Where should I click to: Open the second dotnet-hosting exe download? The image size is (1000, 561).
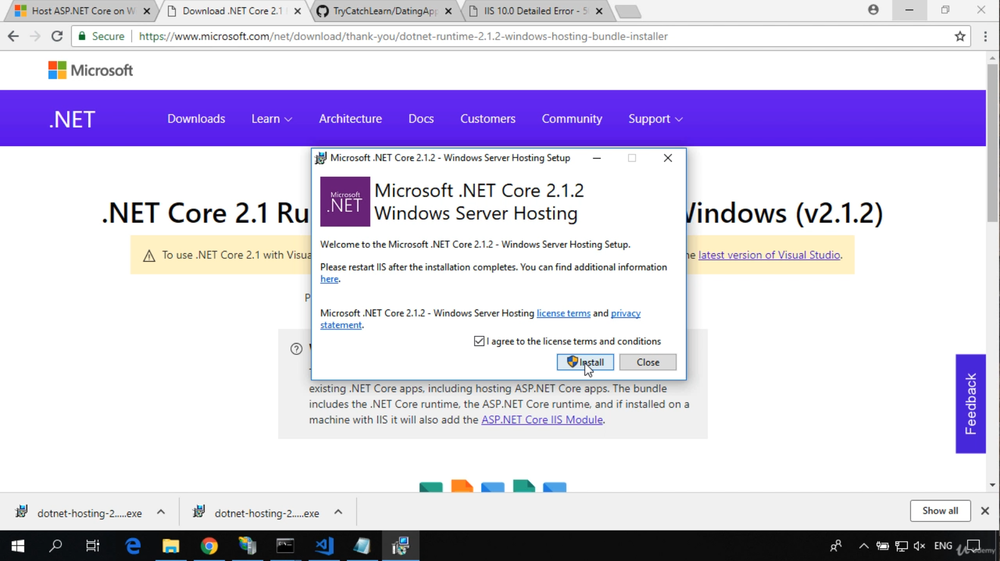coord(257,513)
